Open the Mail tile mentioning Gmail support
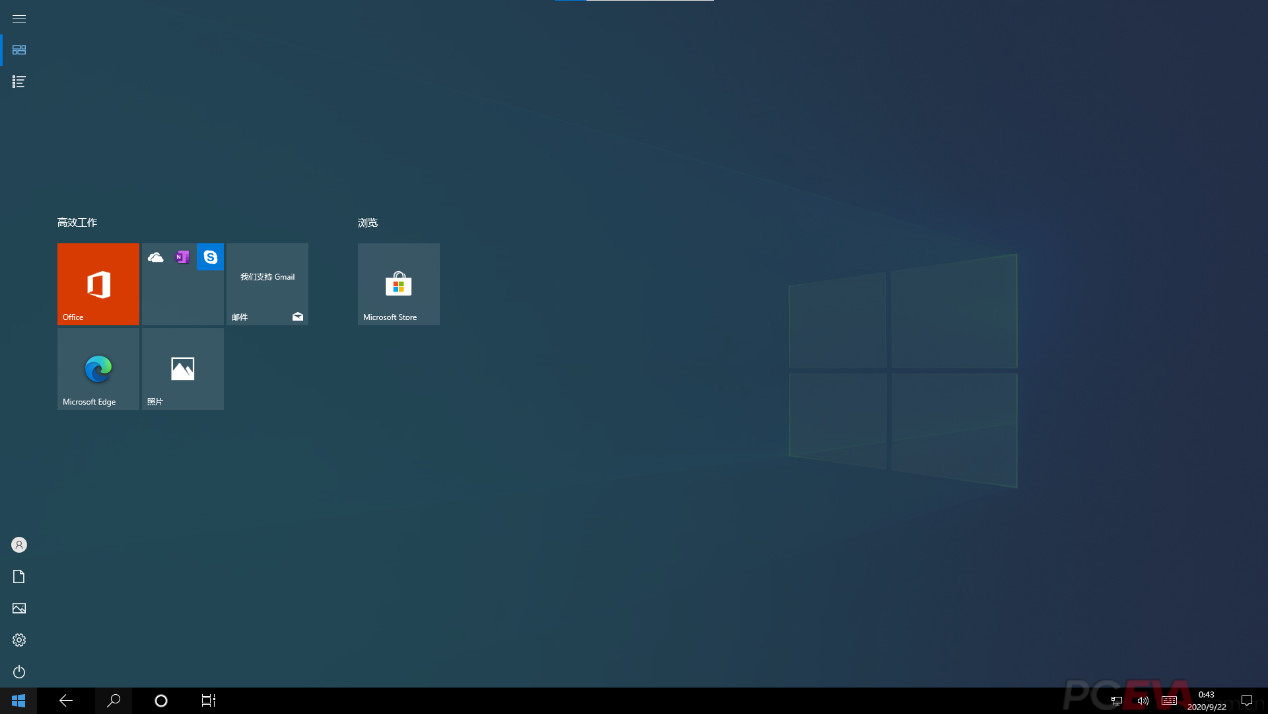This screenshot has height=714, width=1268. point(267,284)
